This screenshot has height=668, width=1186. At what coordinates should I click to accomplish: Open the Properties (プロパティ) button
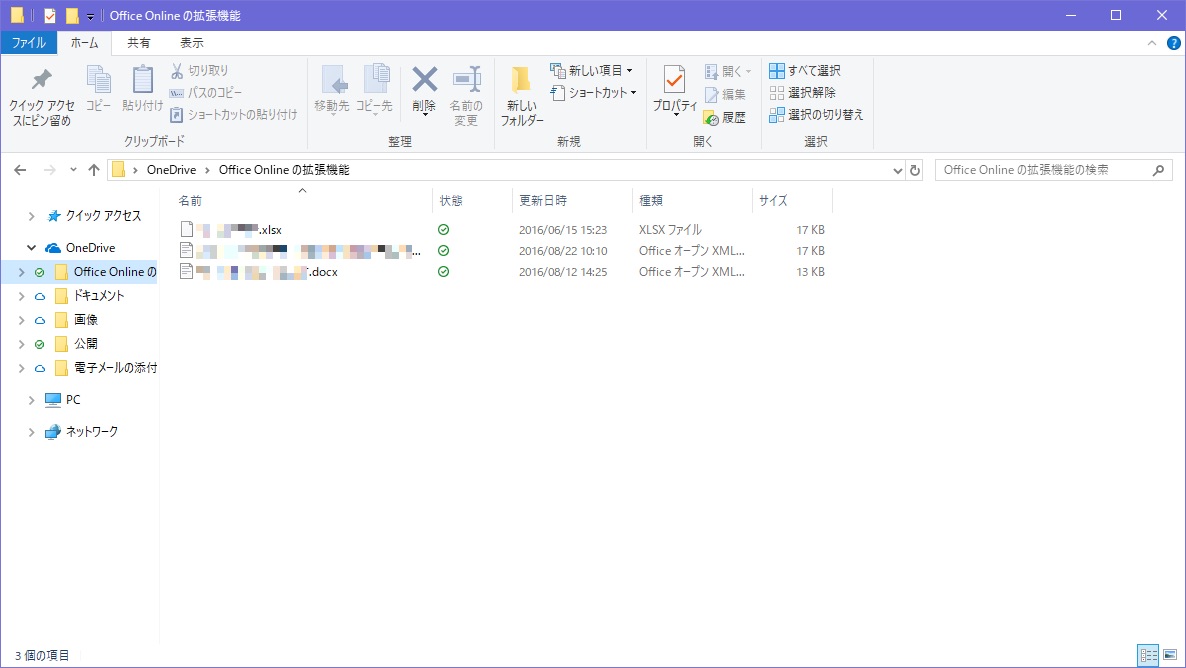pyautogui.click(x=675, y=91)
